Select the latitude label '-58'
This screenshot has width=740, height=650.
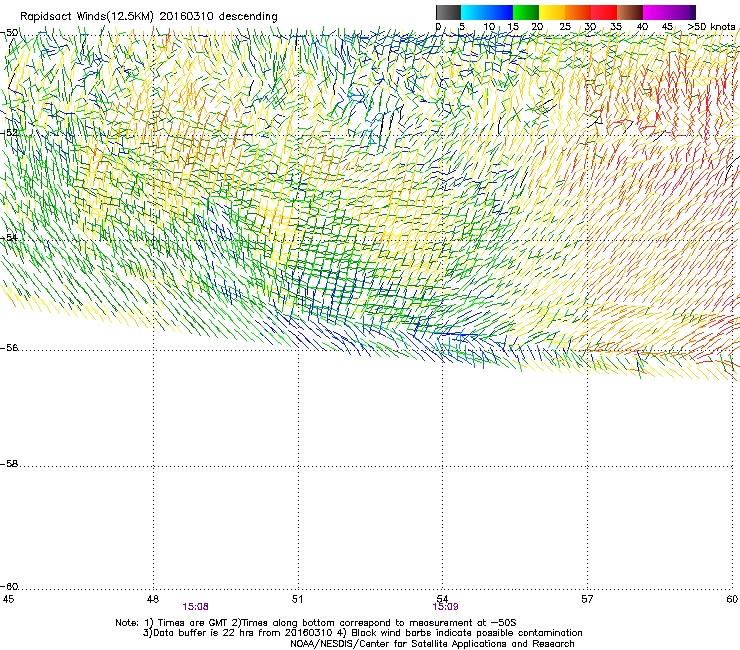(x=9, y=464)
